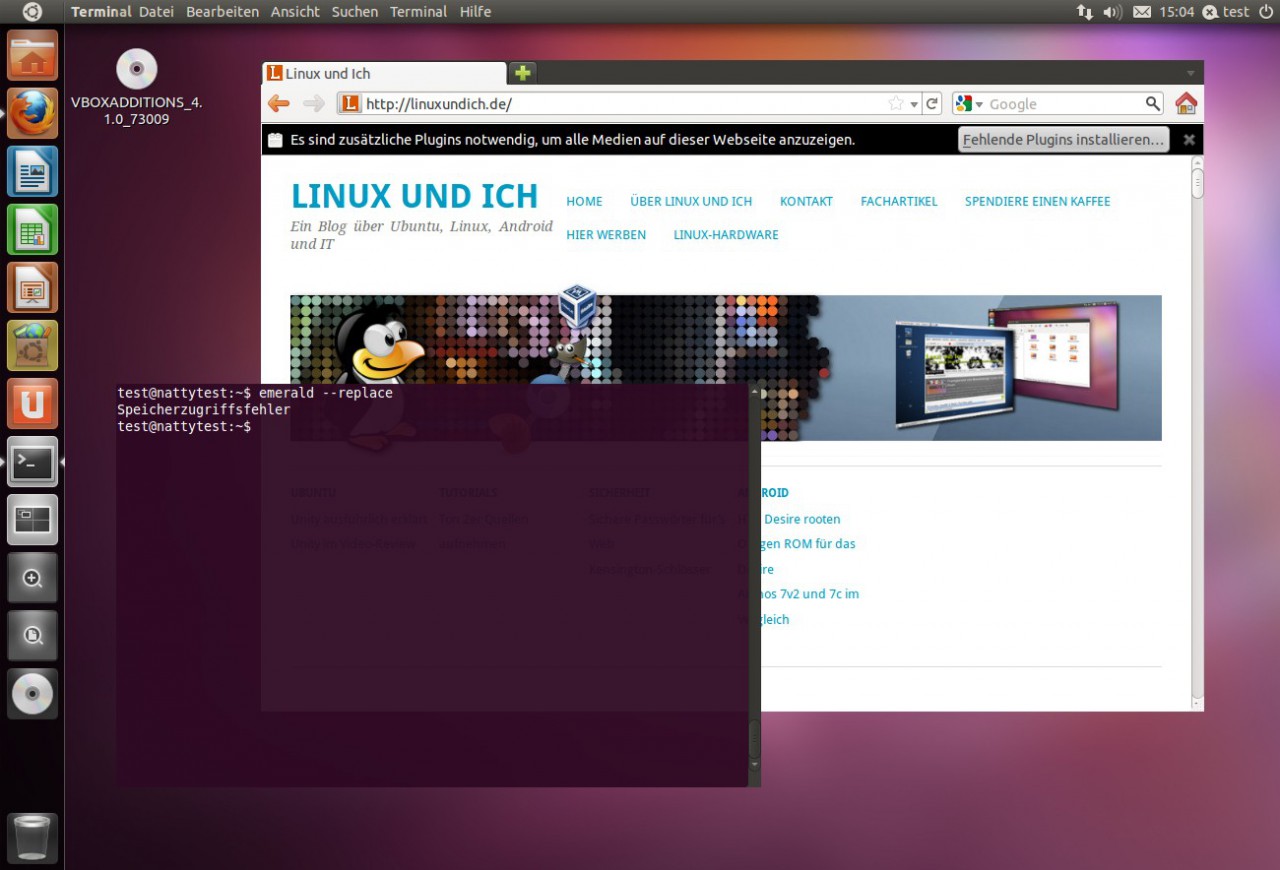Viewport: 1280px width, 870px height.
Task: Click the disc icon in the launcher
Action: [x=33, y=693]
